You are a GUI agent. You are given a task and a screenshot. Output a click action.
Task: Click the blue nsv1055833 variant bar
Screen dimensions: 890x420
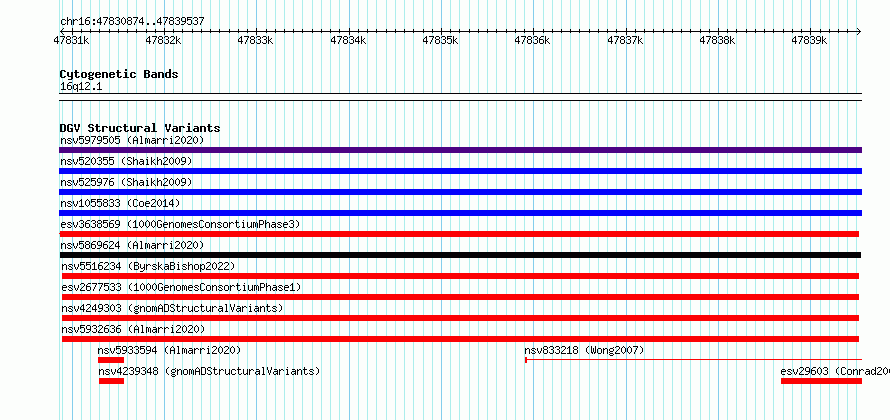point(460,213)
